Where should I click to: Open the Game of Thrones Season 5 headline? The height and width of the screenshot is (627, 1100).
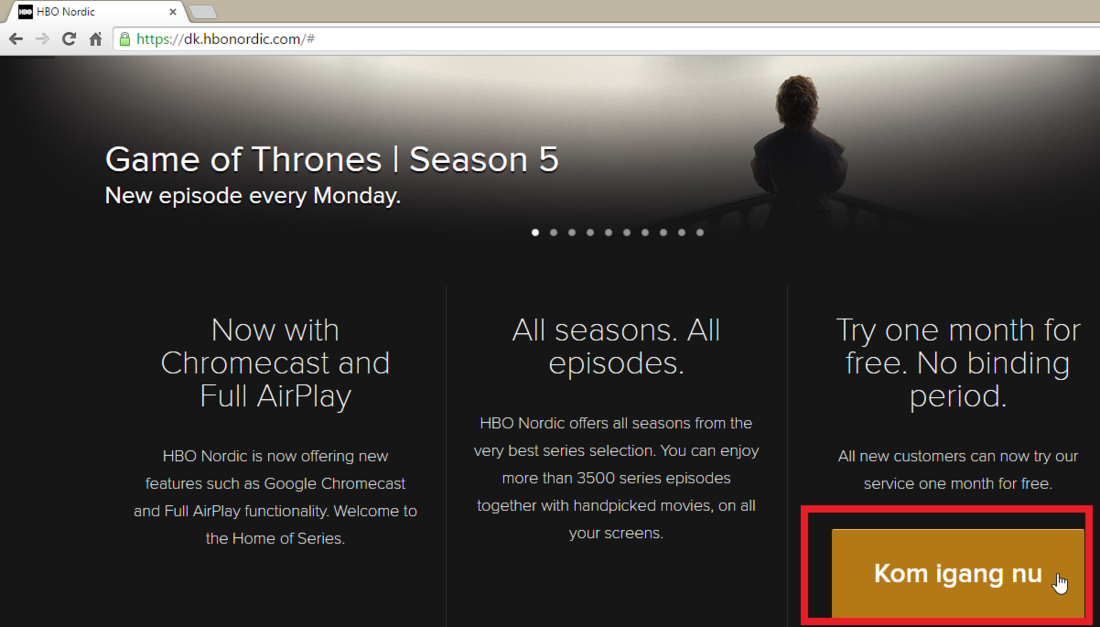pyautogui.click(x=332, y=159)
